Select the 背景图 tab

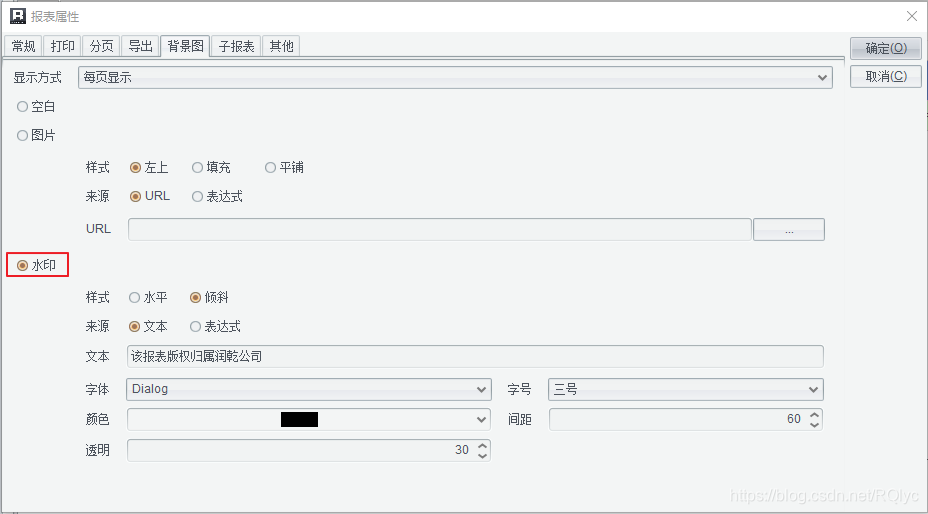pyautogui.click(x=186, y=46)
